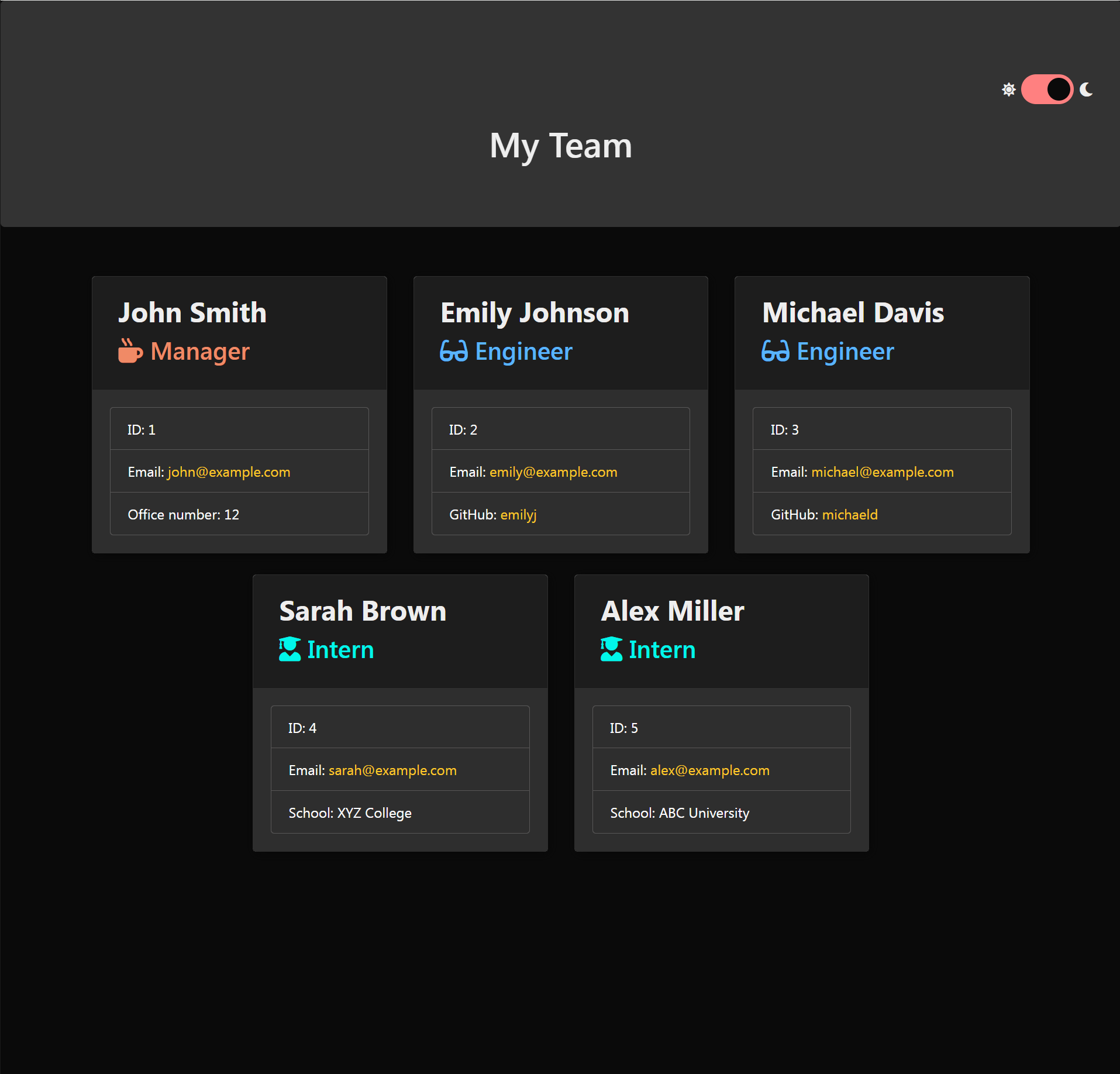Click the Office number: 12 row
Viewport: 1120px width, 1074px height.
tap(239, 514)
